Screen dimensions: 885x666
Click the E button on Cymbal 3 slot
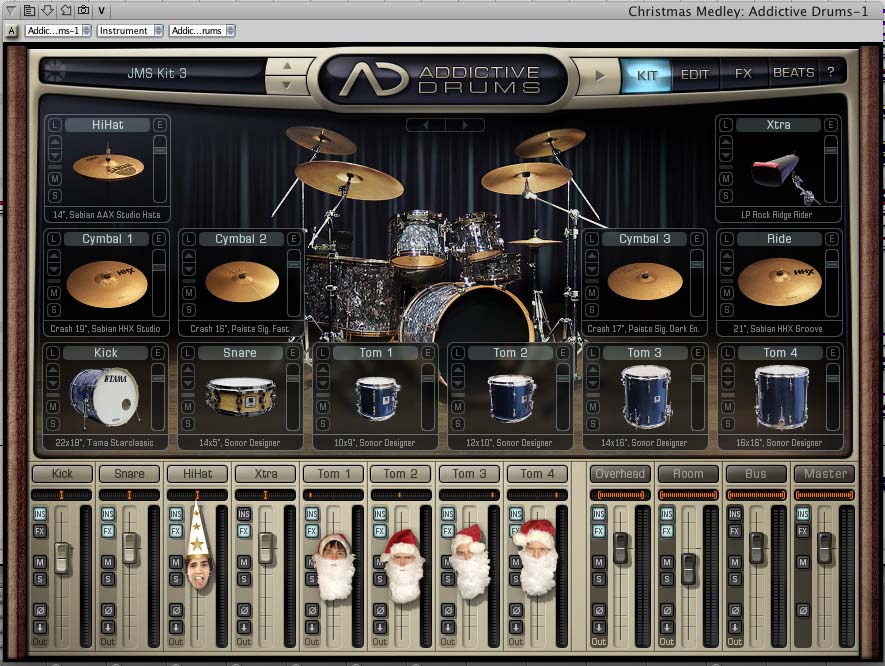pos(696,239)
